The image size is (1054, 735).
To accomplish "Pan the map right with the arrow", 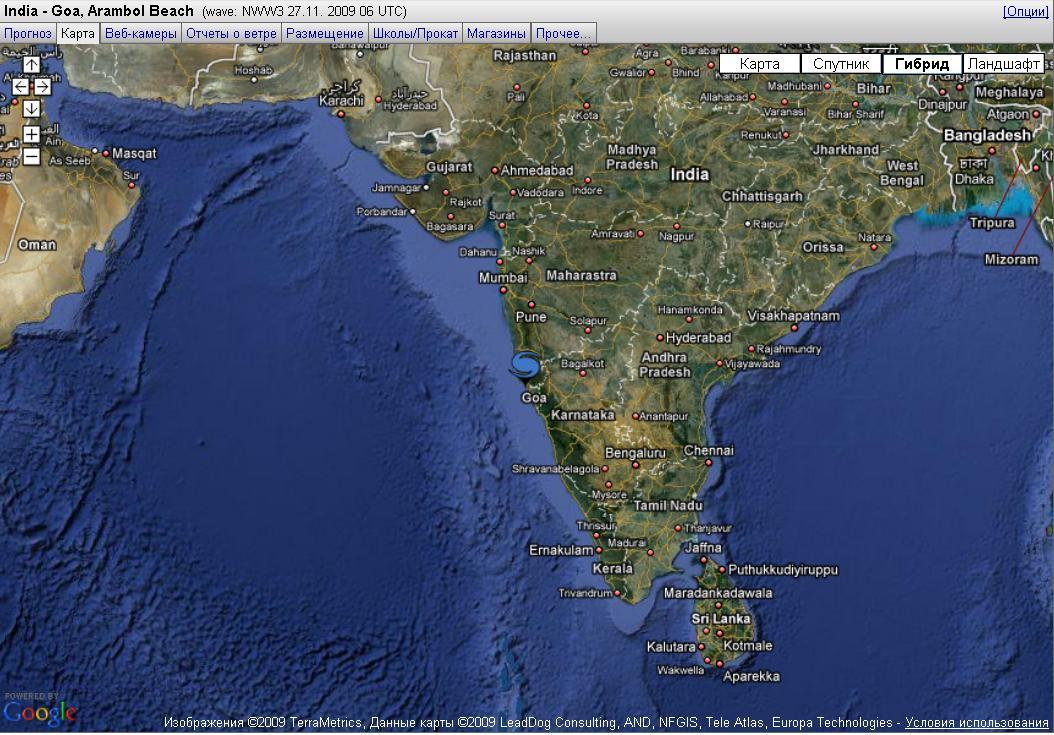I will pos(42,87).
